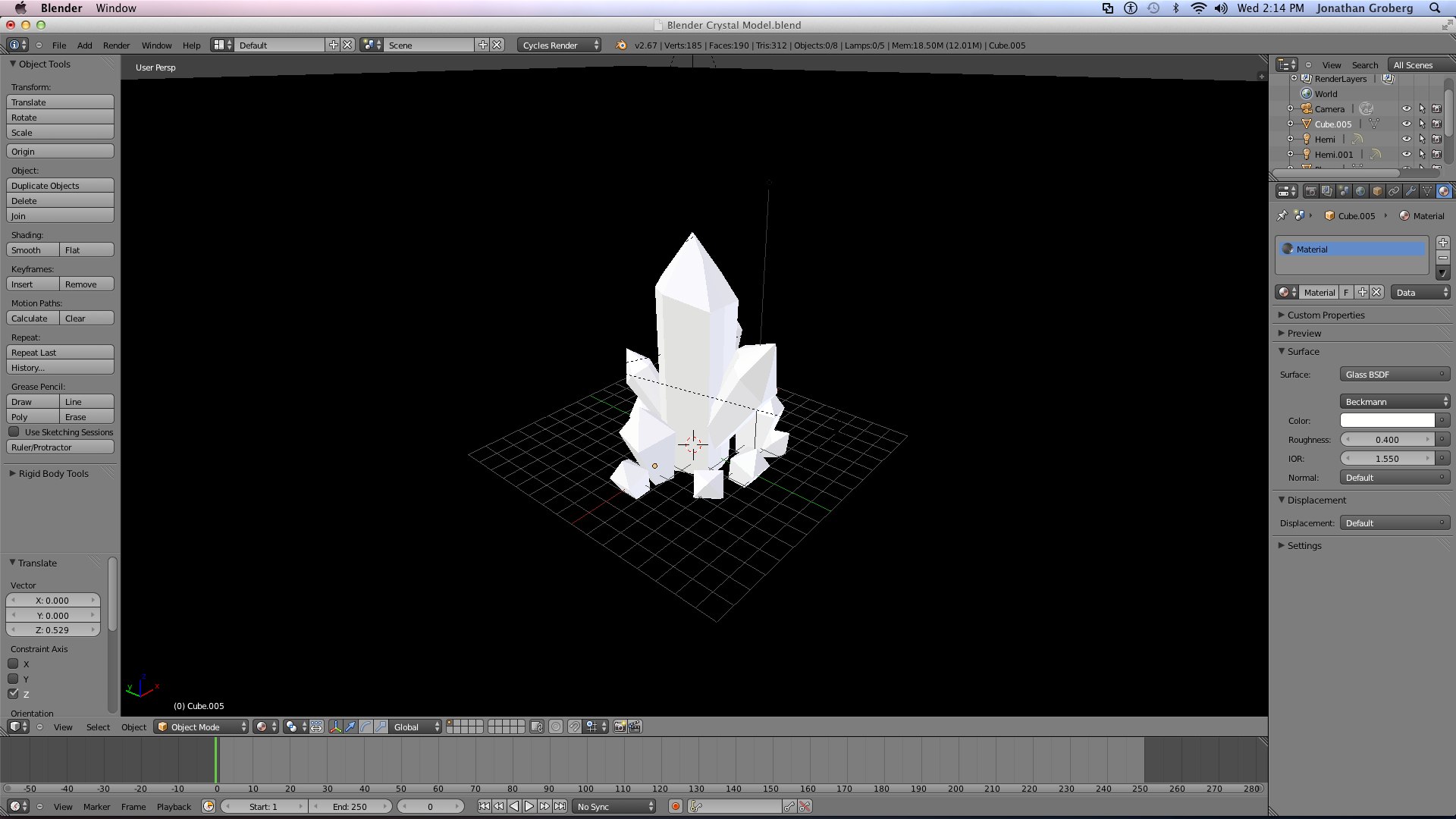Toggle the snap magnet icon
The image size is (1456, 819).
click(574, 726)
